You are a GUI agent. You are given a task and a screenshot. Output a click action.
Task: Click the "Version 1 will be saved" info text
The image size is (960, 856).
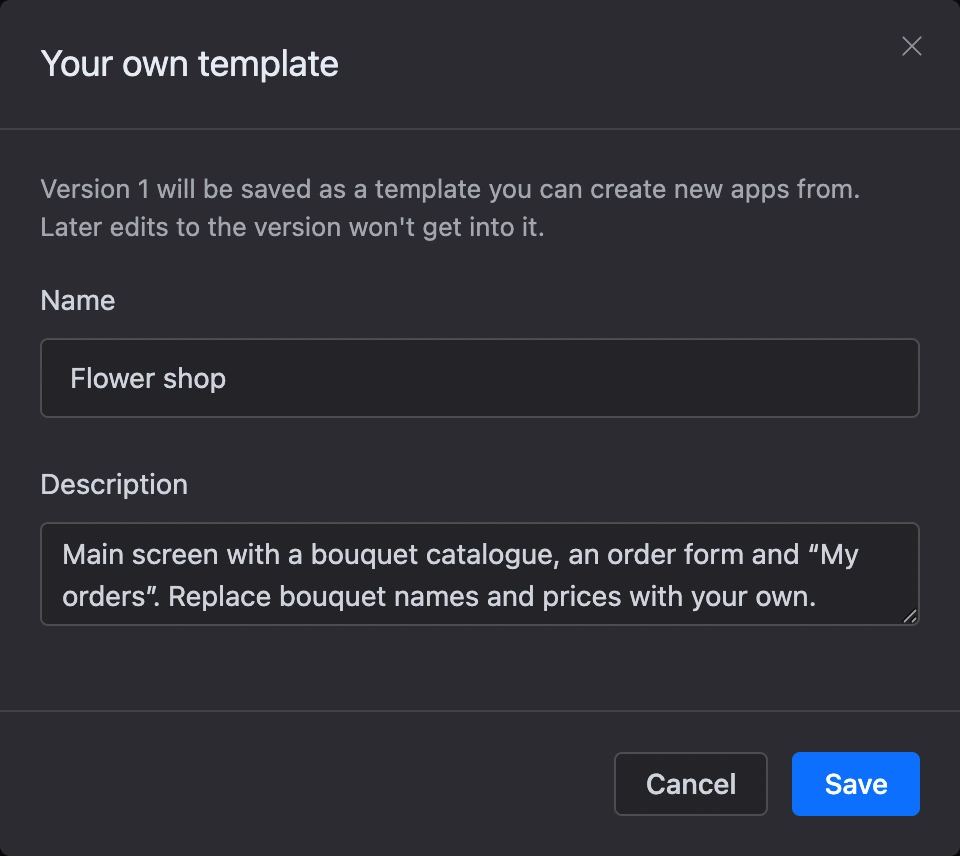click(450, 208)
